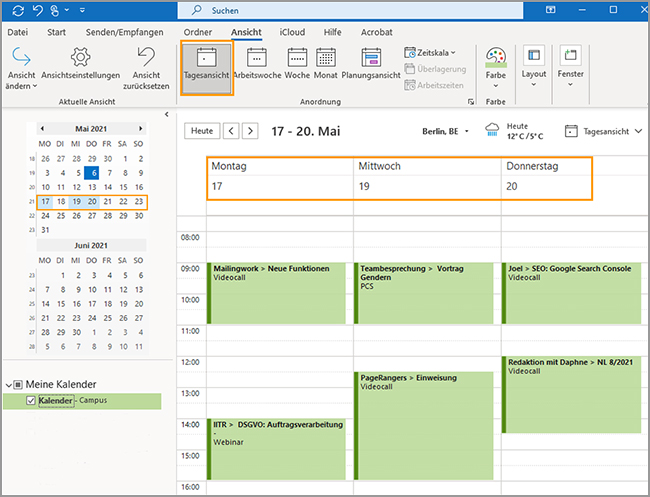Open the Fenster dropdown
This screenshot has width=650, height=497.
570,67
